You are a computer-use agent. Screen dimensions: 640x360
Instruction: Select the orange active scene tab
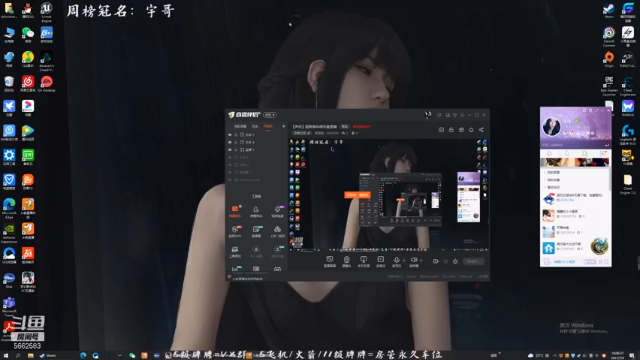pyautogui.click(x=268, y=127)
